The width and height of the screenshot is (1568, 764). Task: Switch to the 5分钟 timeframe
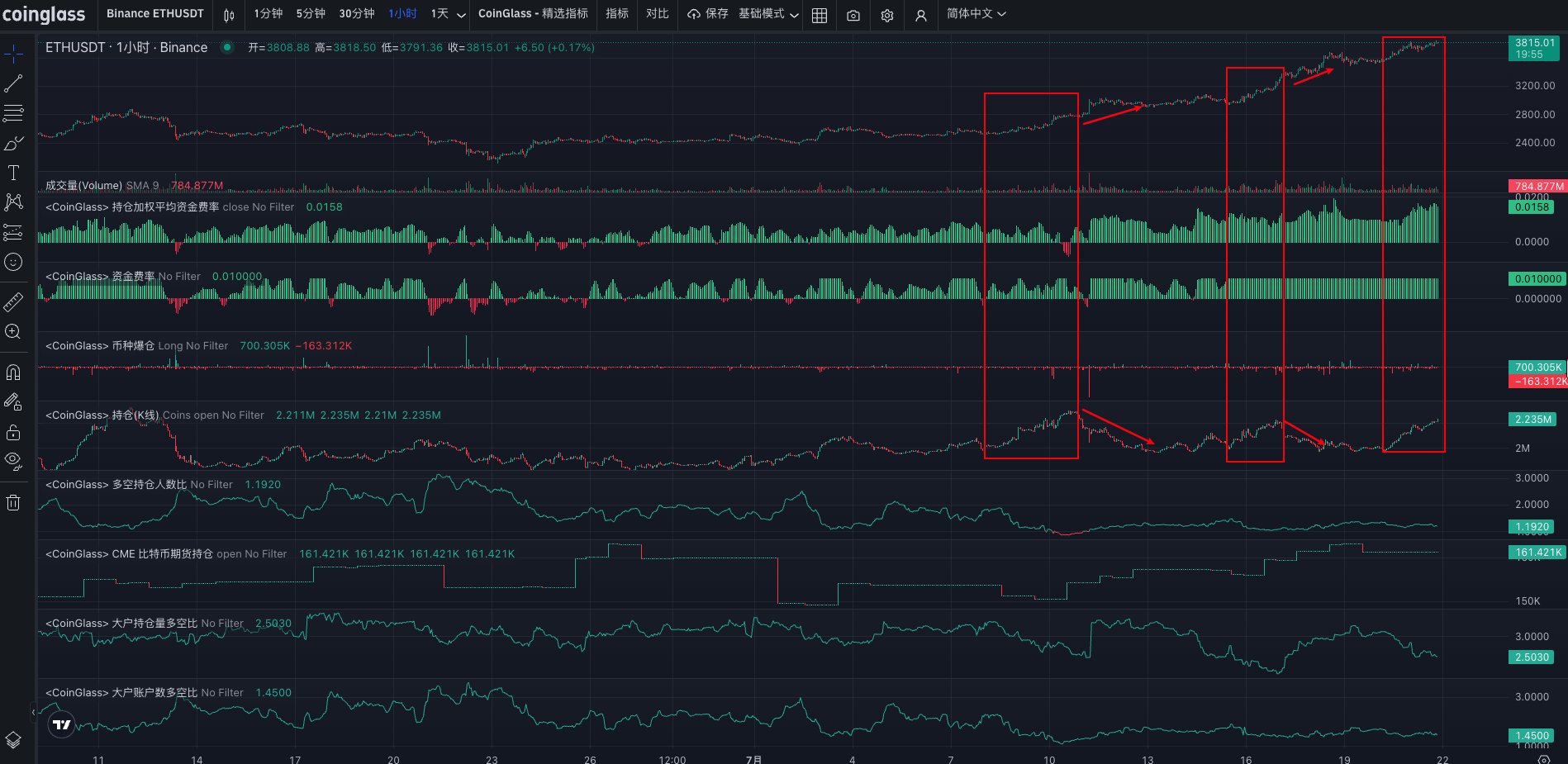311,14
